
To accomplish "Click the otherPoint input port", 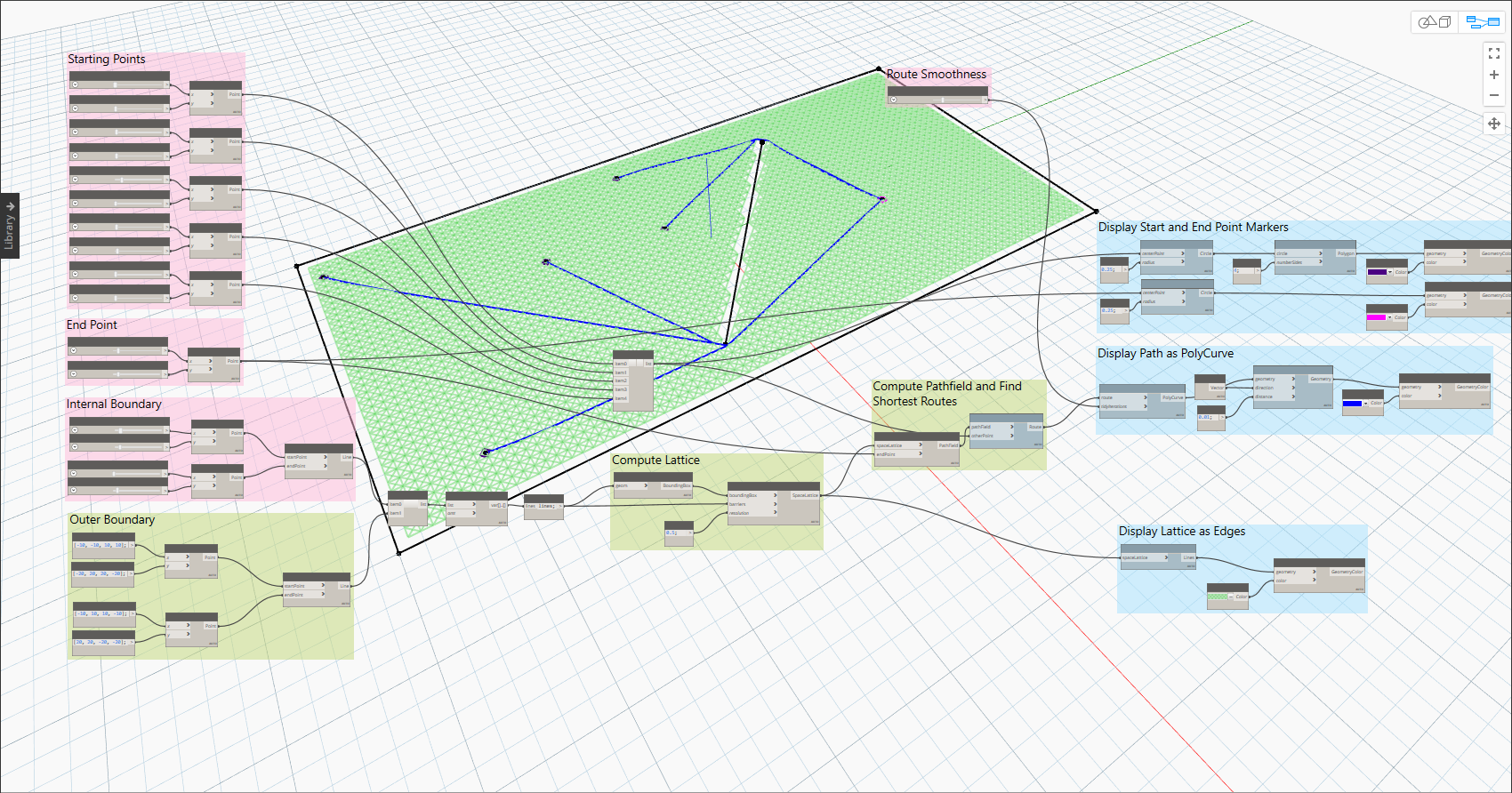I will point(992,436).
